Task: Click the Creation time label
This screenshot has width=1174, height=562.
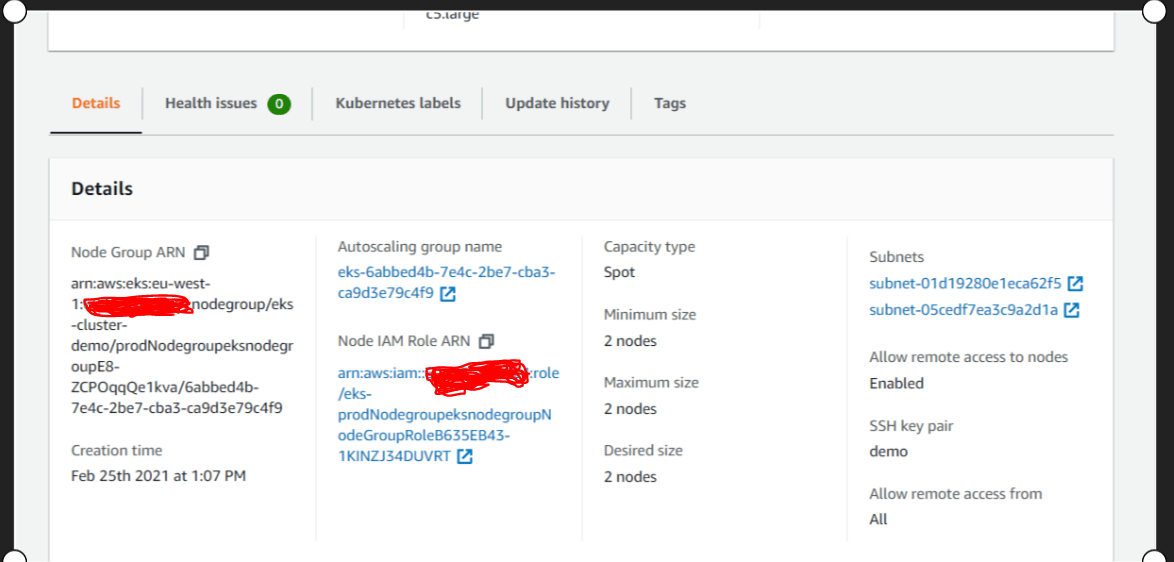Action: click(x=117, y=450)
